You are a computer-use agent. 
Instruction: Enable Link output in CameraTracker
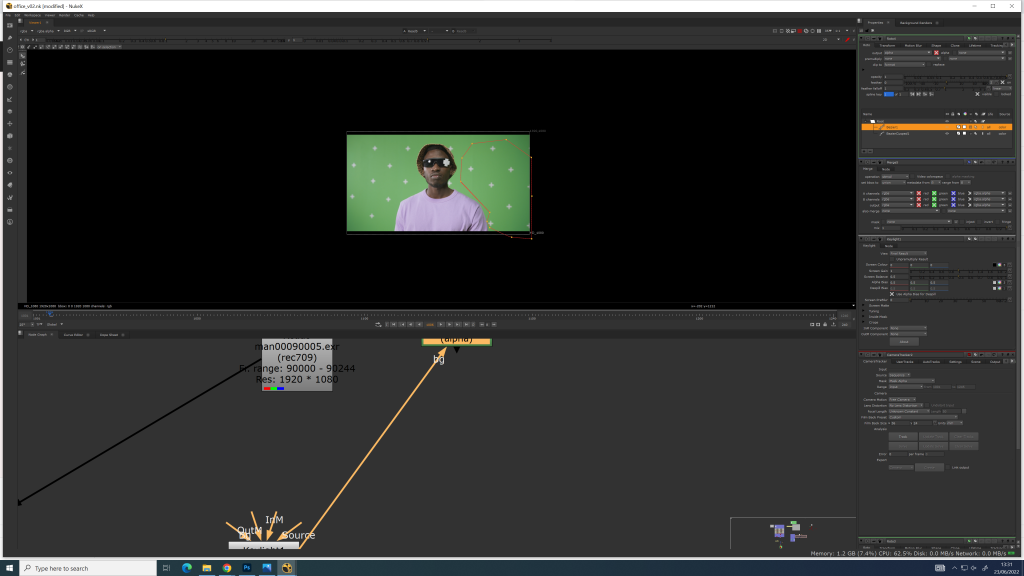click(x=948, y=468)
